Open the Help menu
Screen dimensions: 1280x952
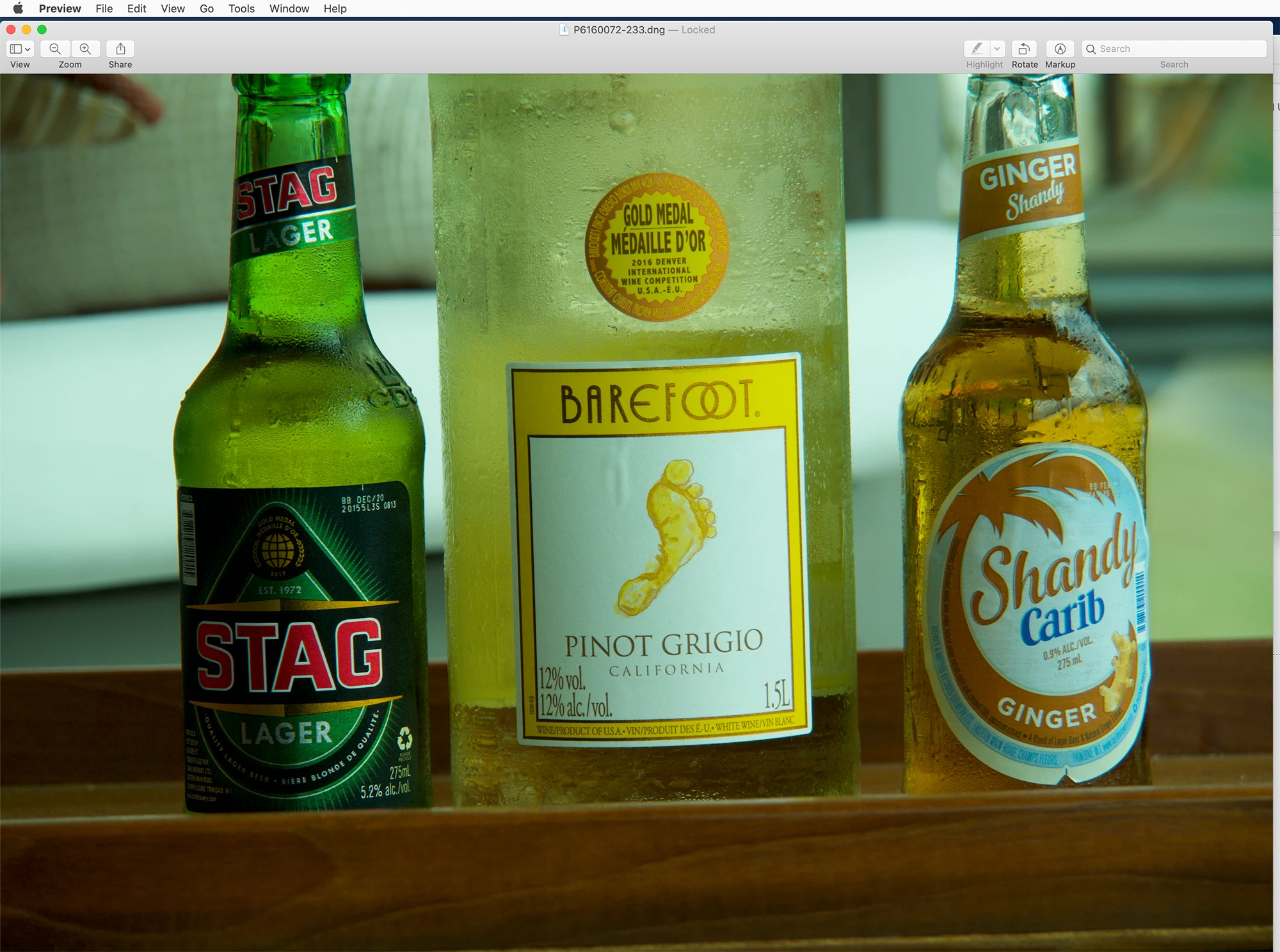(x=335, y=8)
